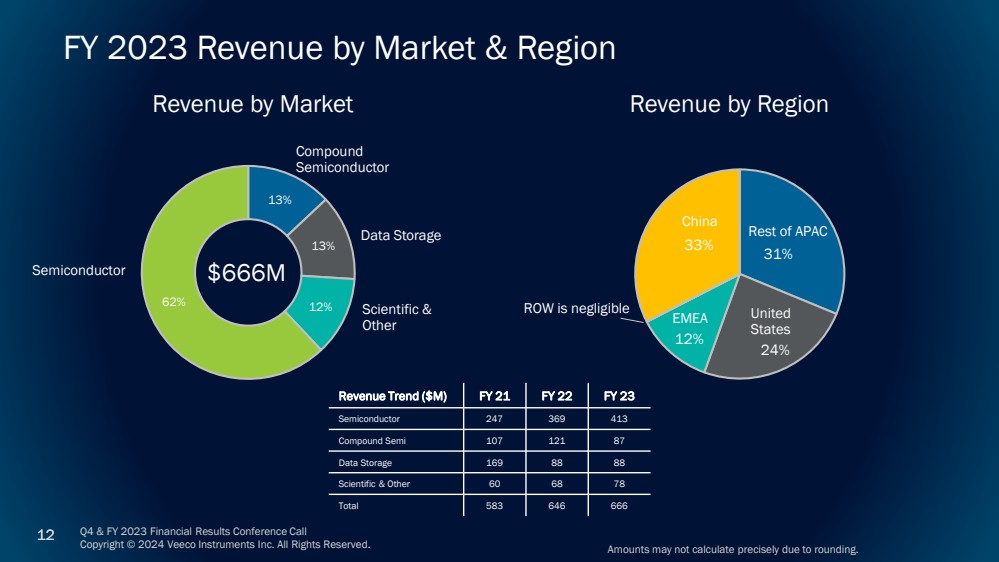Click the FY 23 Total value 666

pyautogui.click(x=618, y=506)
